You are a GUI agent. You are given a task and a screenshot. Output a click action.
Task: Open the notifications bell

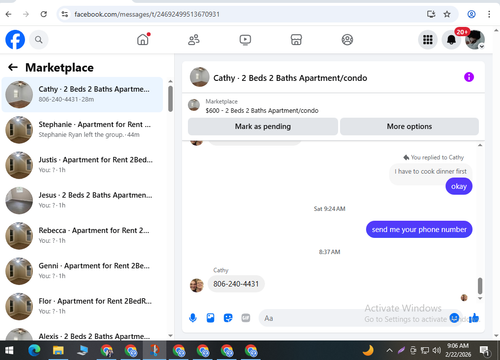[451, 40]
